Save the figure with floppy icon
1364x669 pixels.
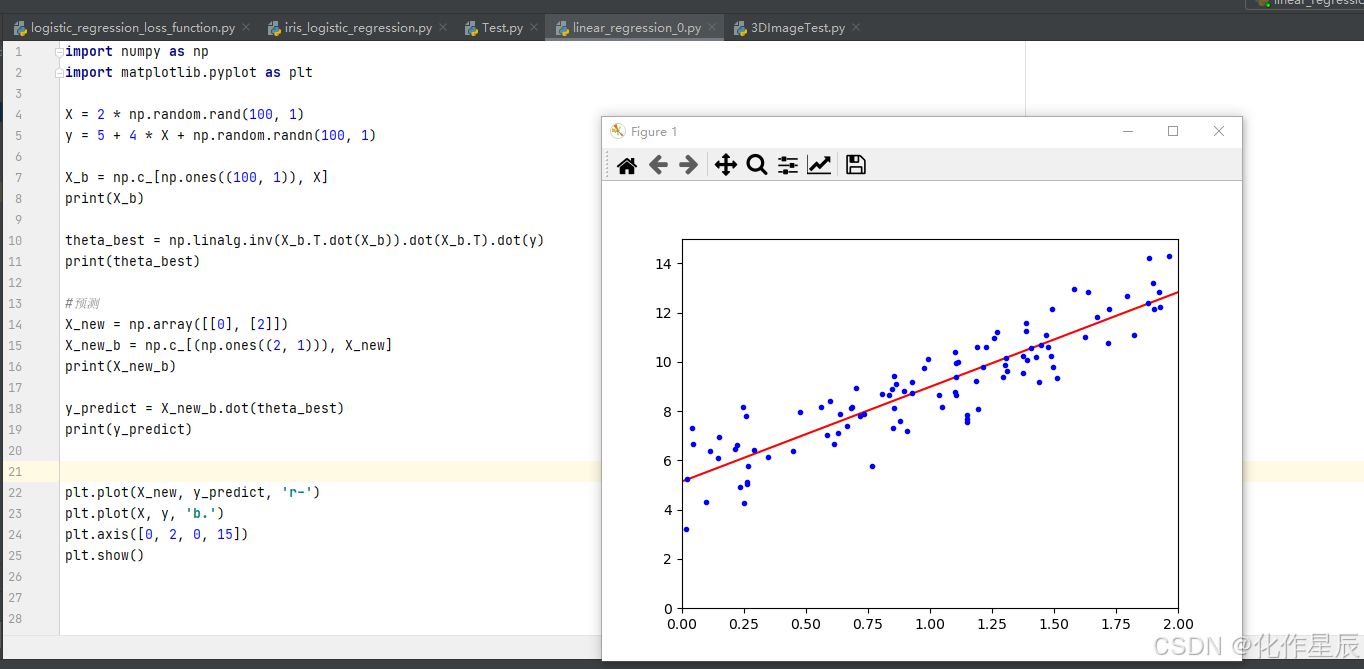coord(856,165)
